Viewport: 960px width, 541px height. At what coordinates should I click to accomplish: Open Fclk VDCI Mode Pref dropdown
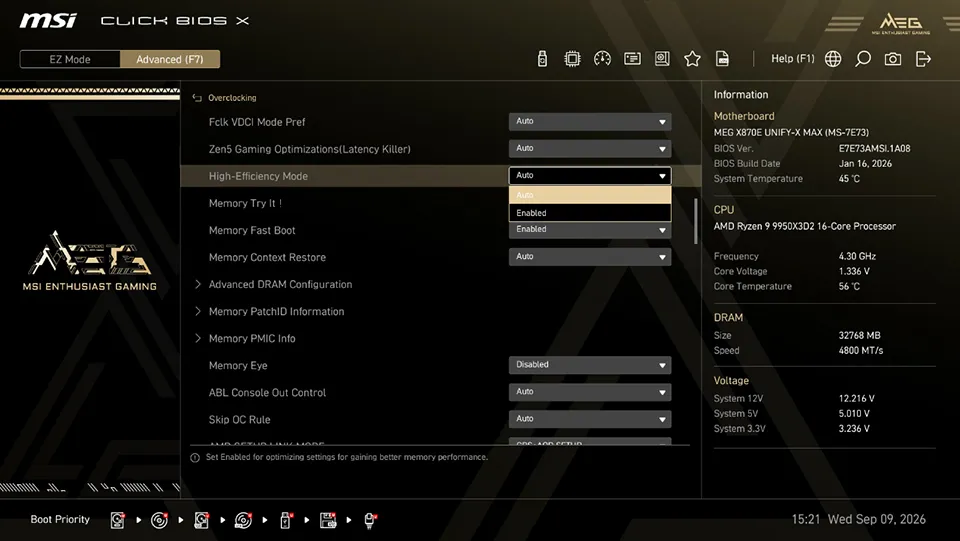(x=590, y=122)
